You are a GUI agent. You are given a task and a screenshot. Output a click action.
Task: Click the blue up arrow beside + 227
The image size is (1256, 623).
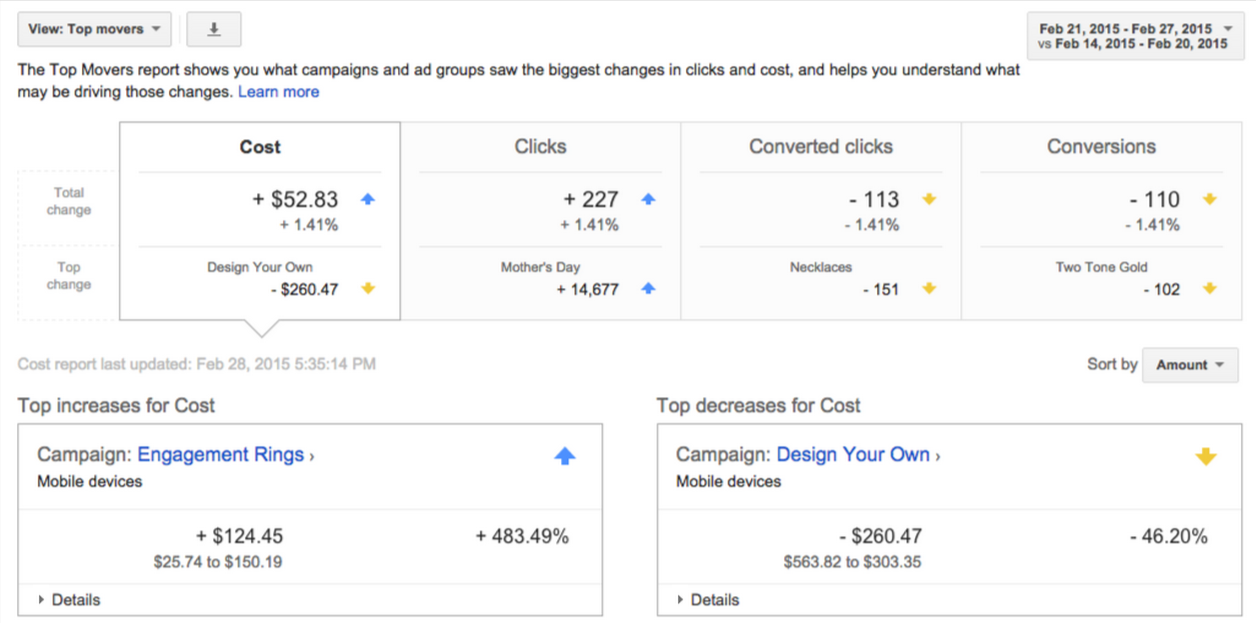coord(648,199)
